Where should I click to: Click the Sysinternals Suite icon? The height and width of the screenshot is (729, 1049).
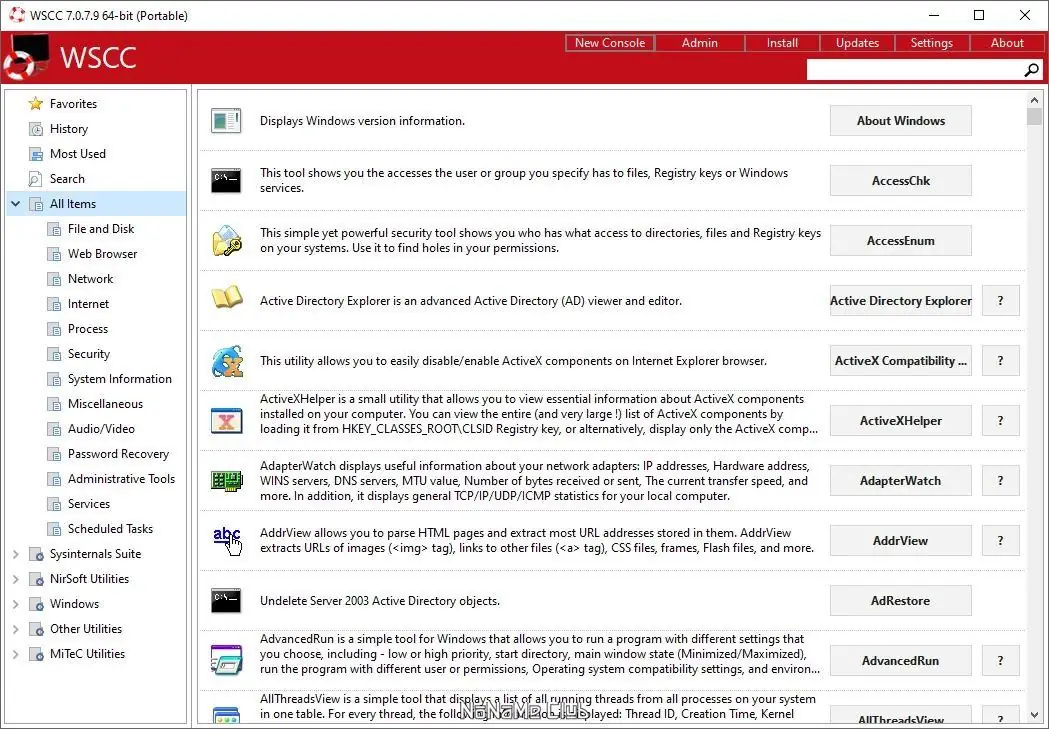click(x=37, y=554)
